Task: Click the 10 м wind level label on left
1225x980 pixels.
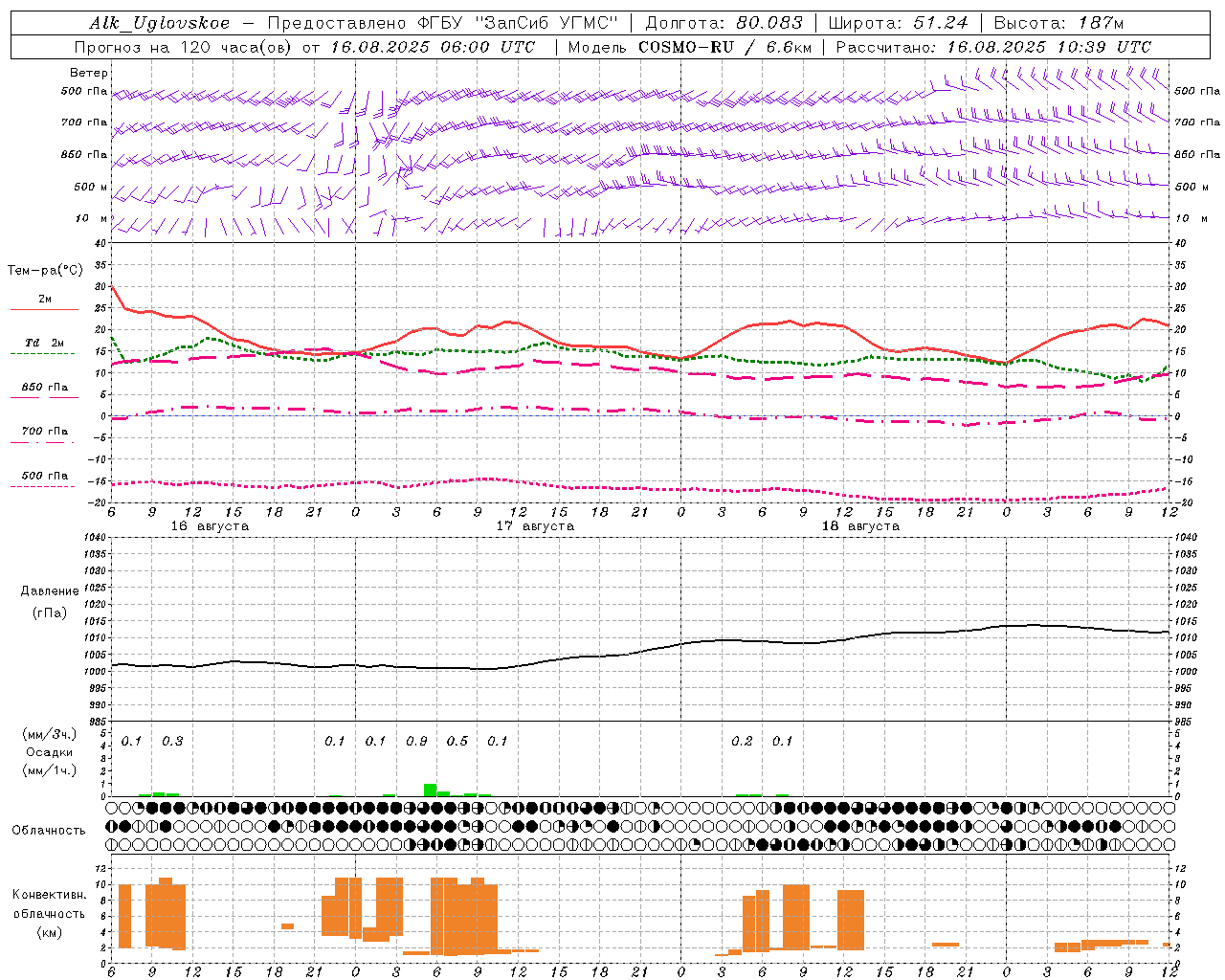Action: click(92, 218)
